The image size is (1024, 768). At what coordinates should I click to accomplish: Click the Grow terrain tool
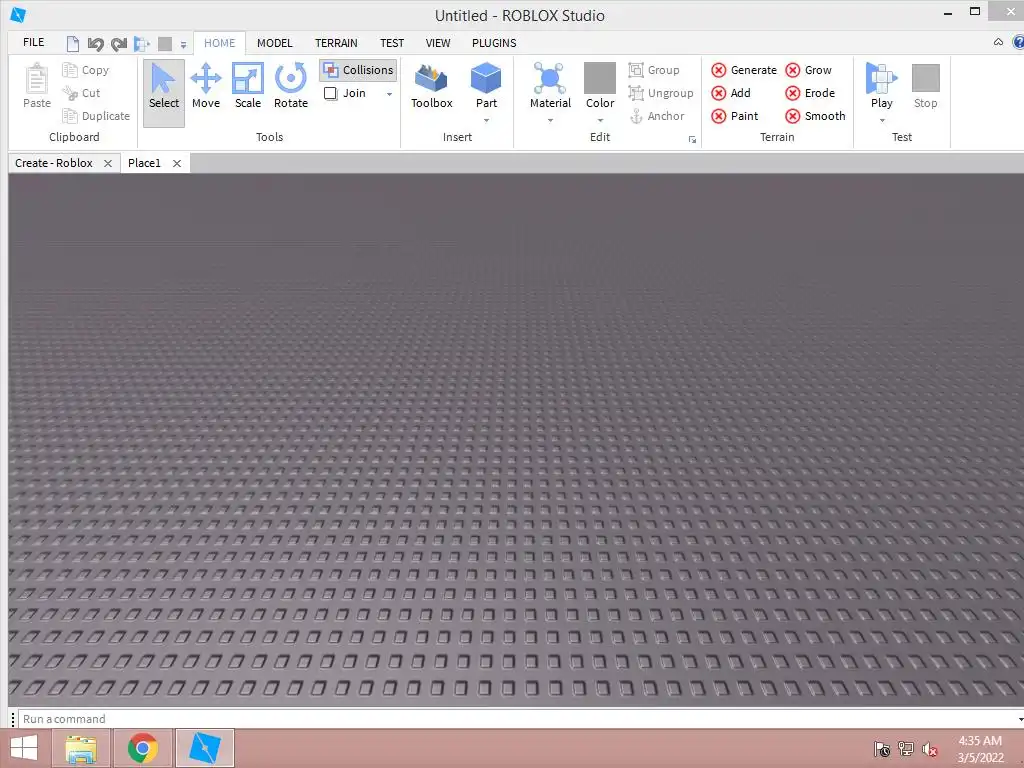pyautogui.click(x=808, y=70)
